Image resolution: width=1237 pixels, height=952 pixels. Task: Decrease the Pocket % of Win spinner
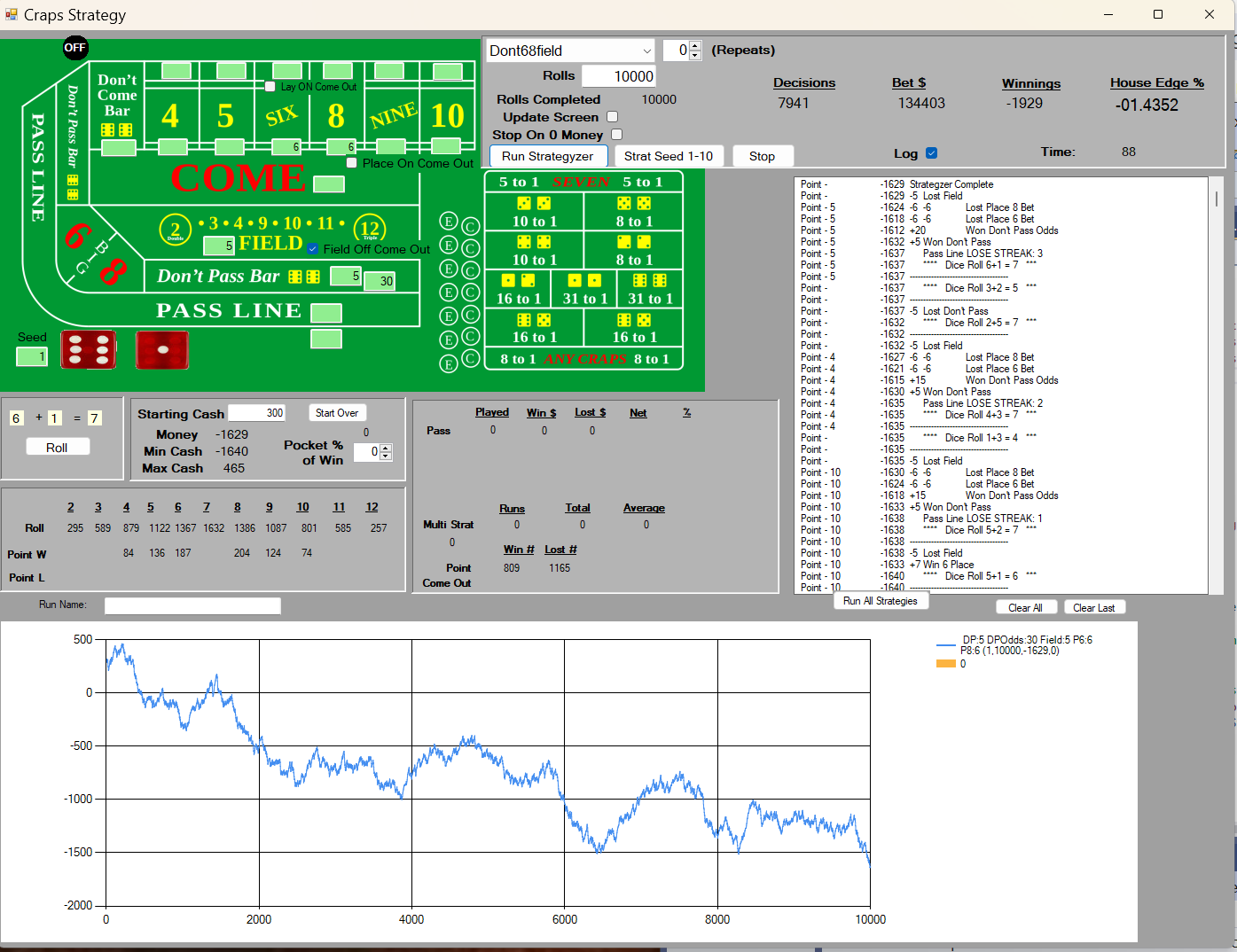[x=386, y=456]
